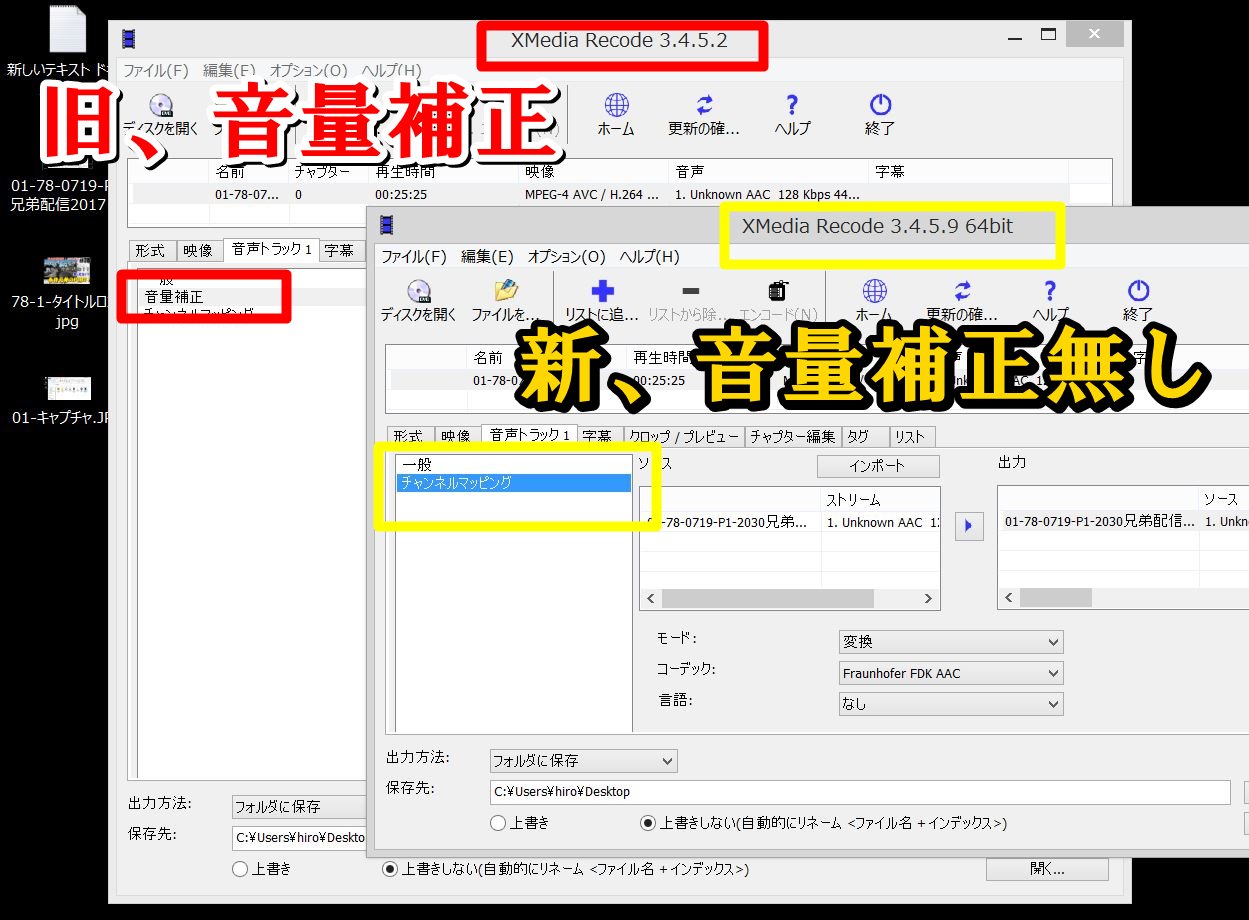
Task: Maximize the 3.4.5.2 window
Action: [x=1048, y=34]
